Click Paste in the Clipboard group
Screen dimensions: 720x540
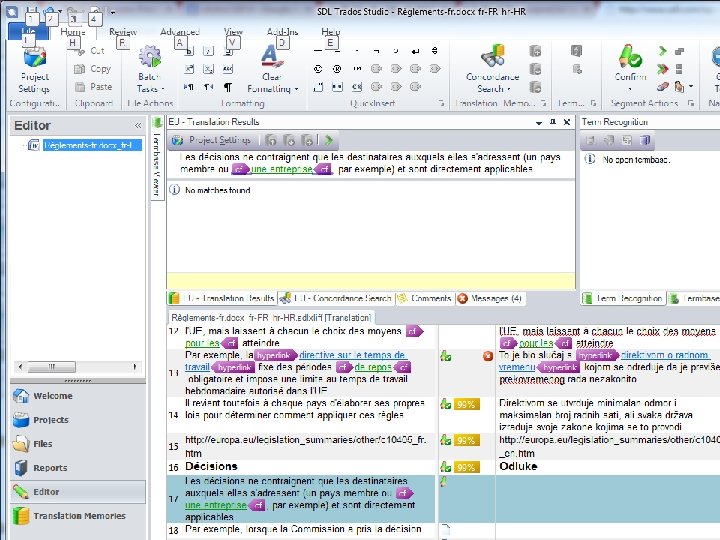tap(94, 87)
